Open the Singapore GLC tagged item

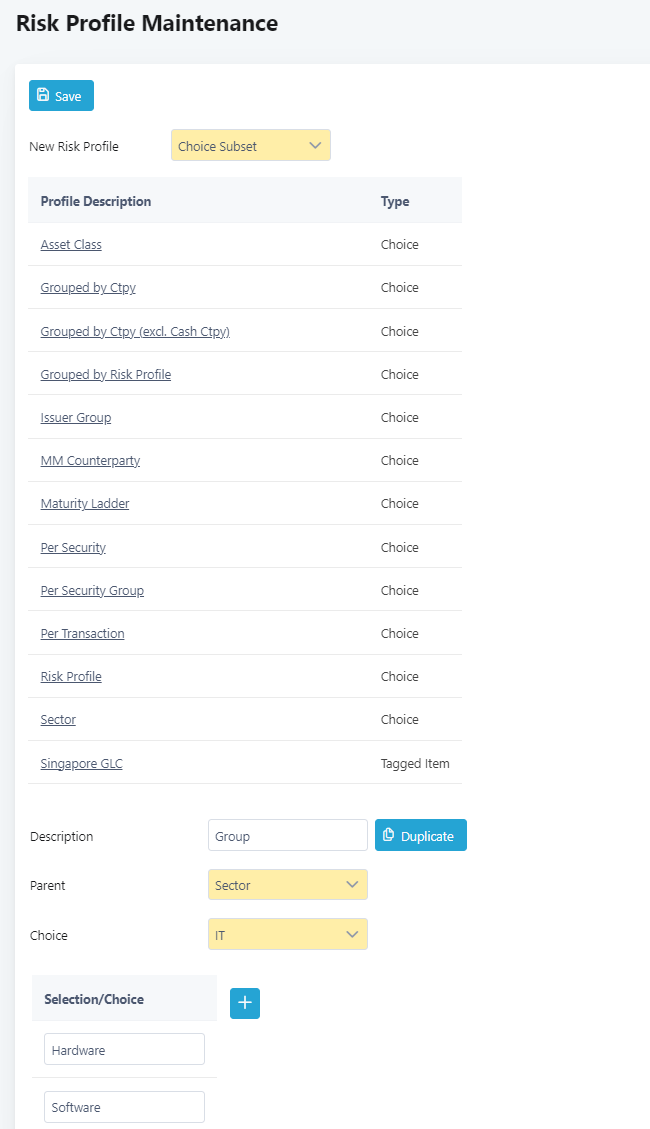(x=81, y=763)
